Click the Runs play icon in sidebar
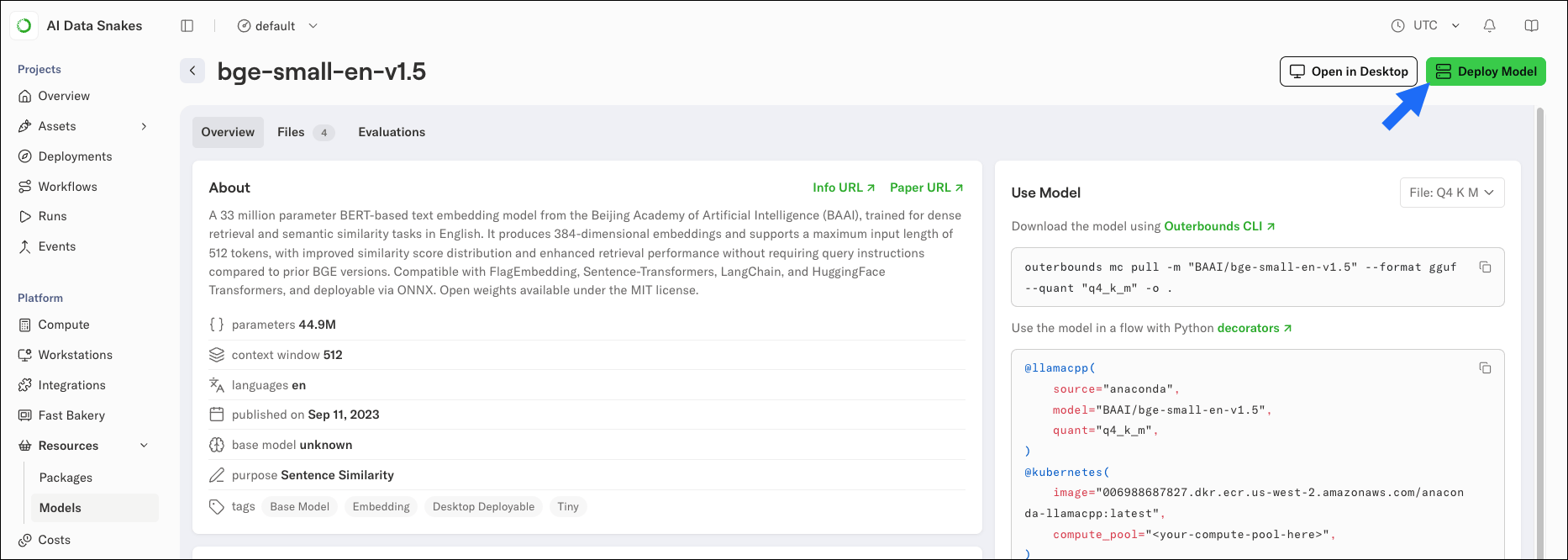The image size is (1568, 560). pos(25,216)
